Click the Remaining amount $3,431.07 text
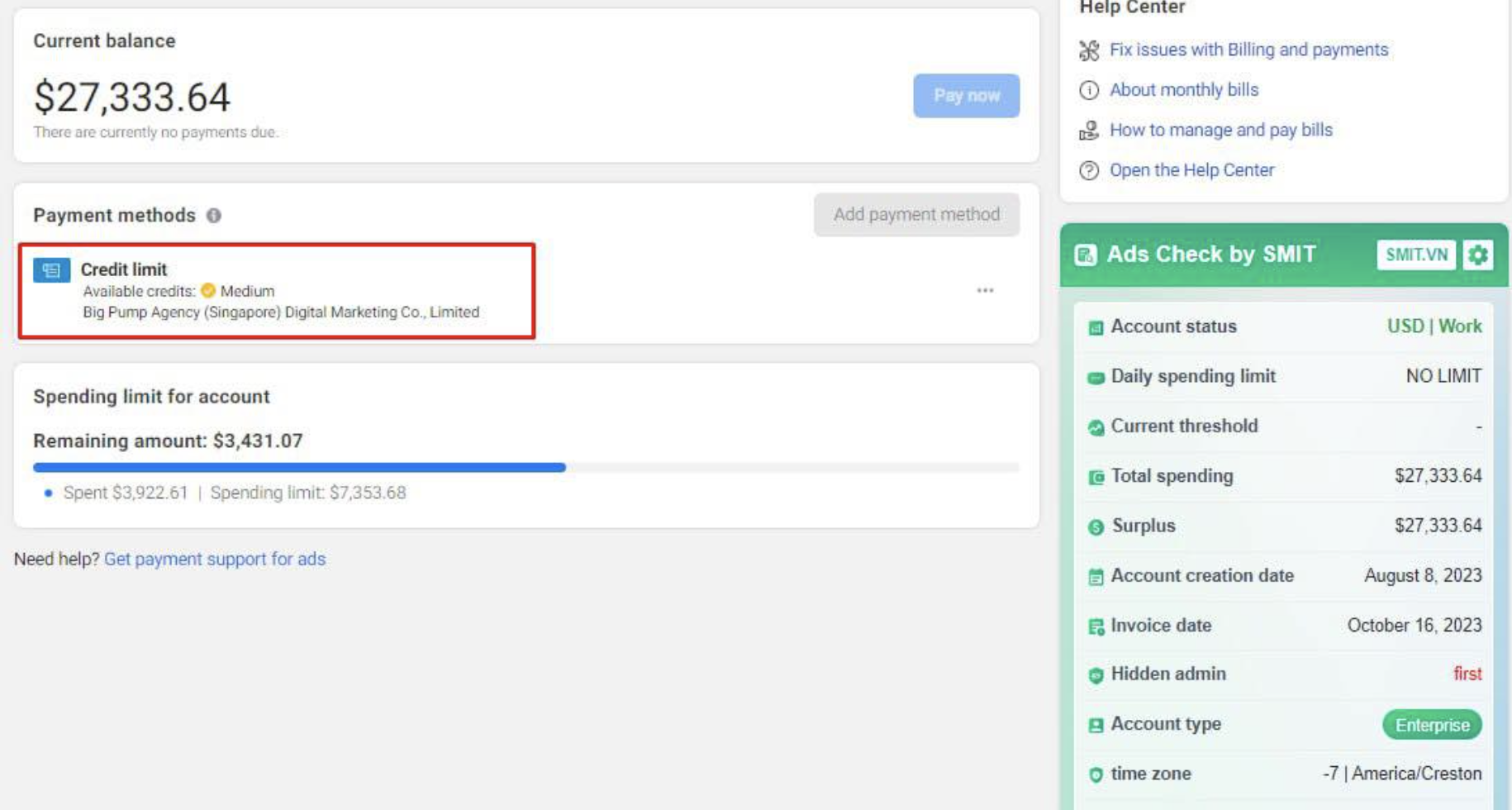This screenshot has height=810, width=1512. click(x=168, y=441)
